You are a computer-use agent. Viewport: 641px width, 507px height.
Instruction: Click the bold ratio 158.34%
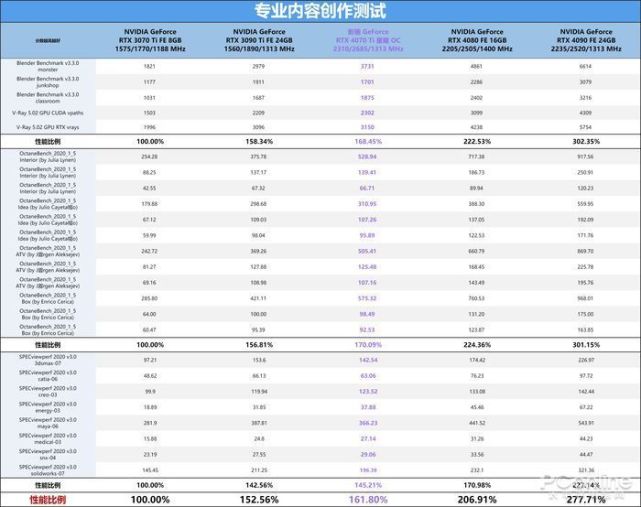[259, 141]
